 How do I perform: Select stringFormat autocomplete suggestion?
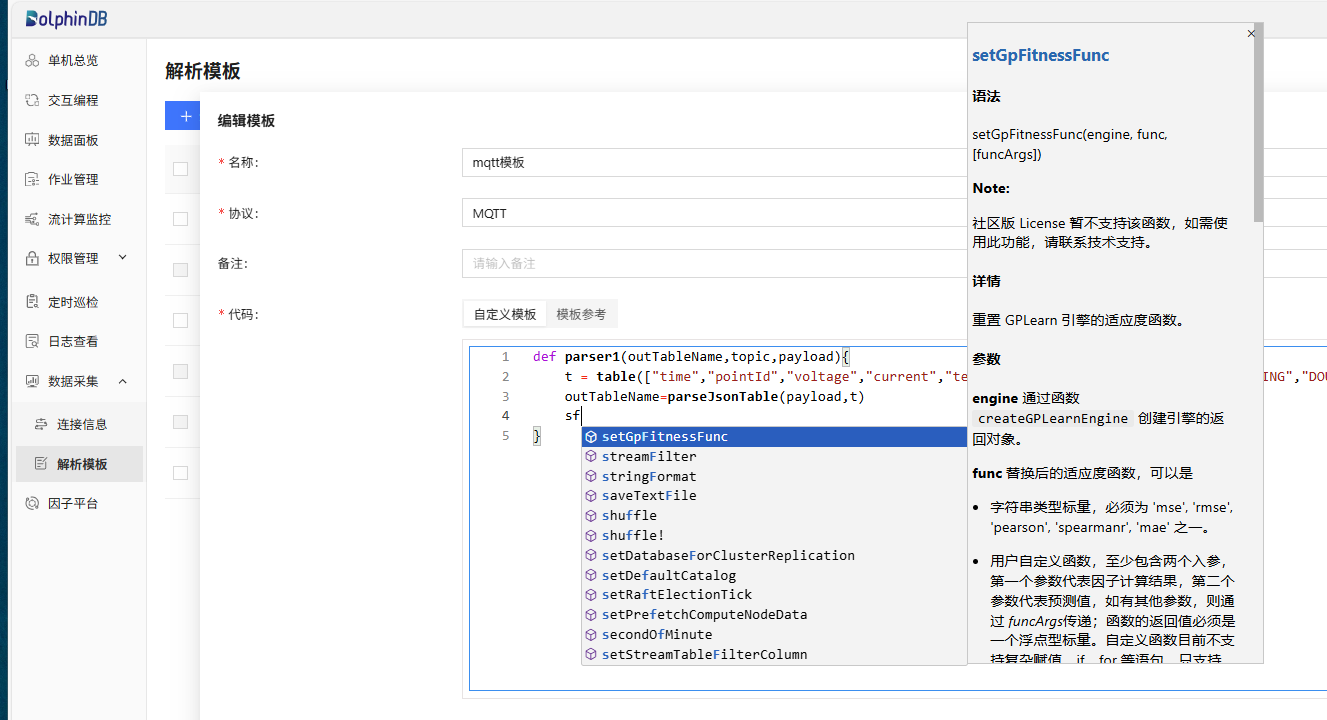click(774, 476)
